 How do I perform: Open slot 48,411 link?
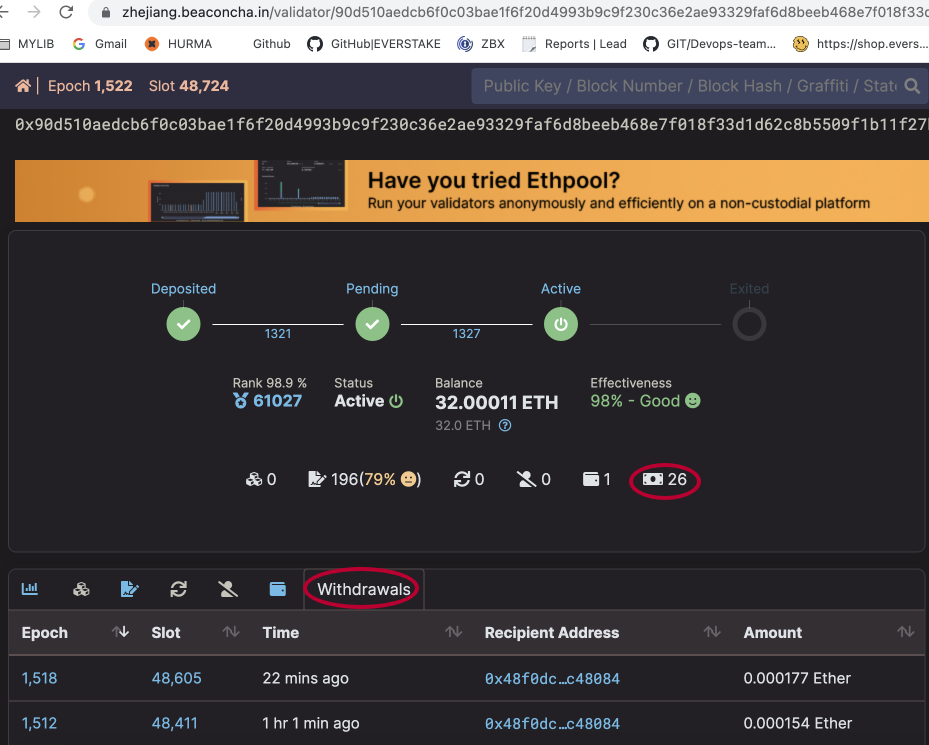point(174,723)
